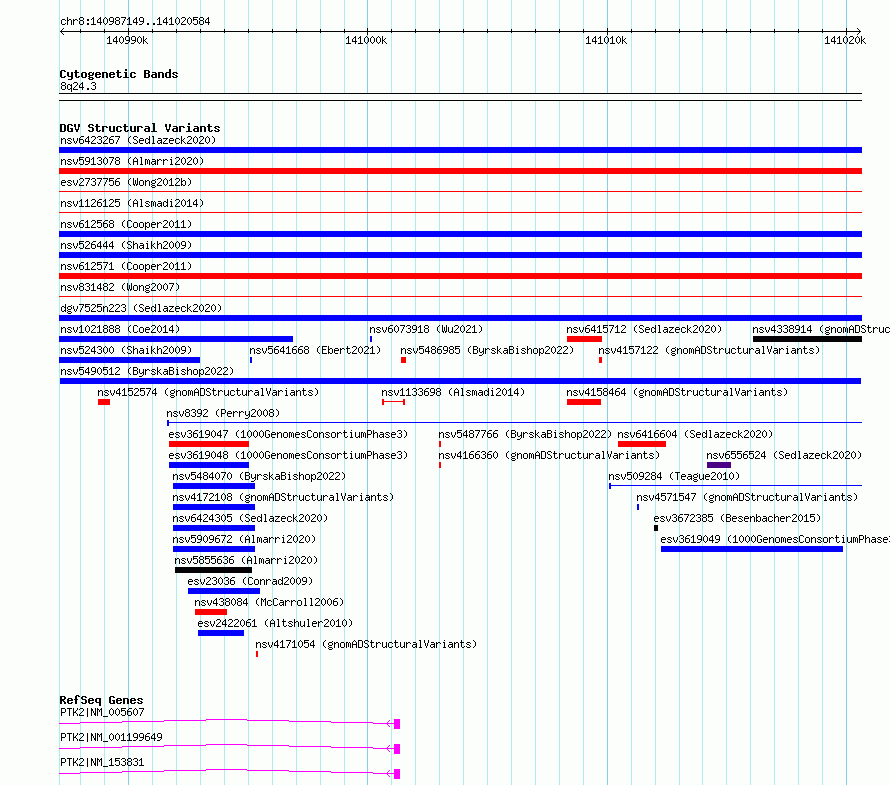This screenshot has height=785, width=890.
Task: Click the nsv612571 (Cooper2011) label
Action: pyautogui.click(x=126, y=266)
